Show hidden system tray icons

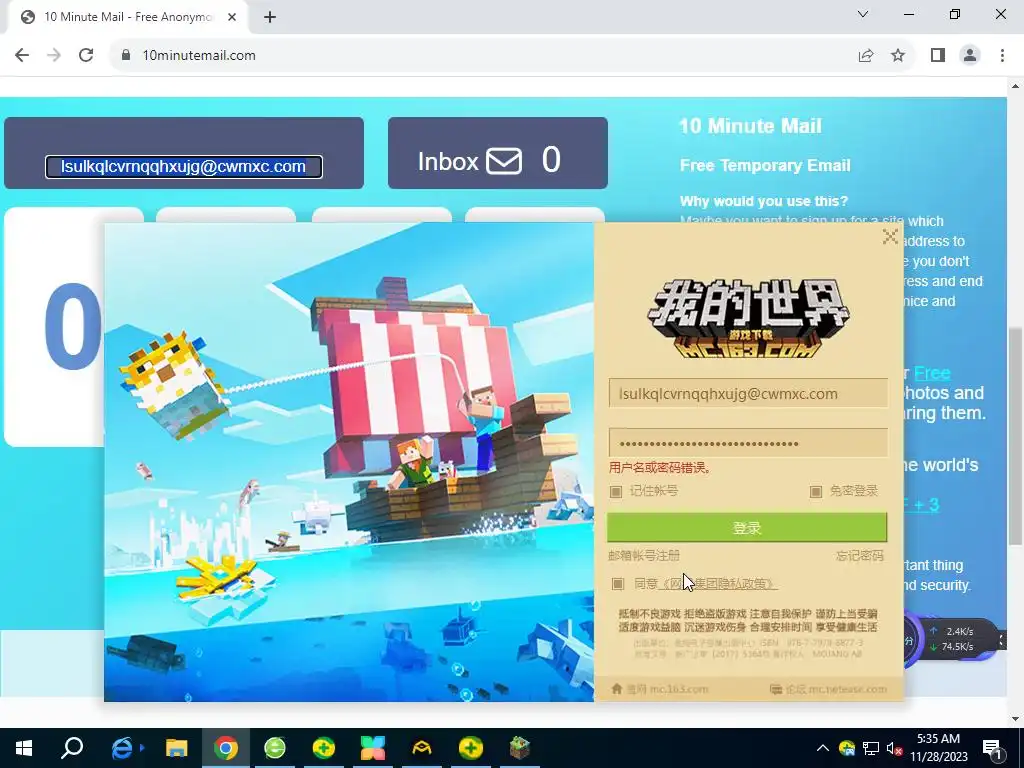(x=823, y=748)
